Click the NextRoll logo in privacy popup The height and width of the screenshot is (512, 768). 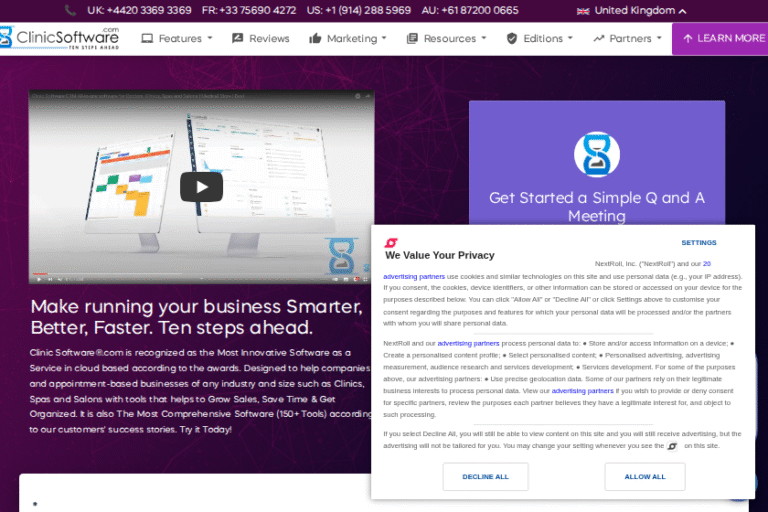(x=391, y=243)
